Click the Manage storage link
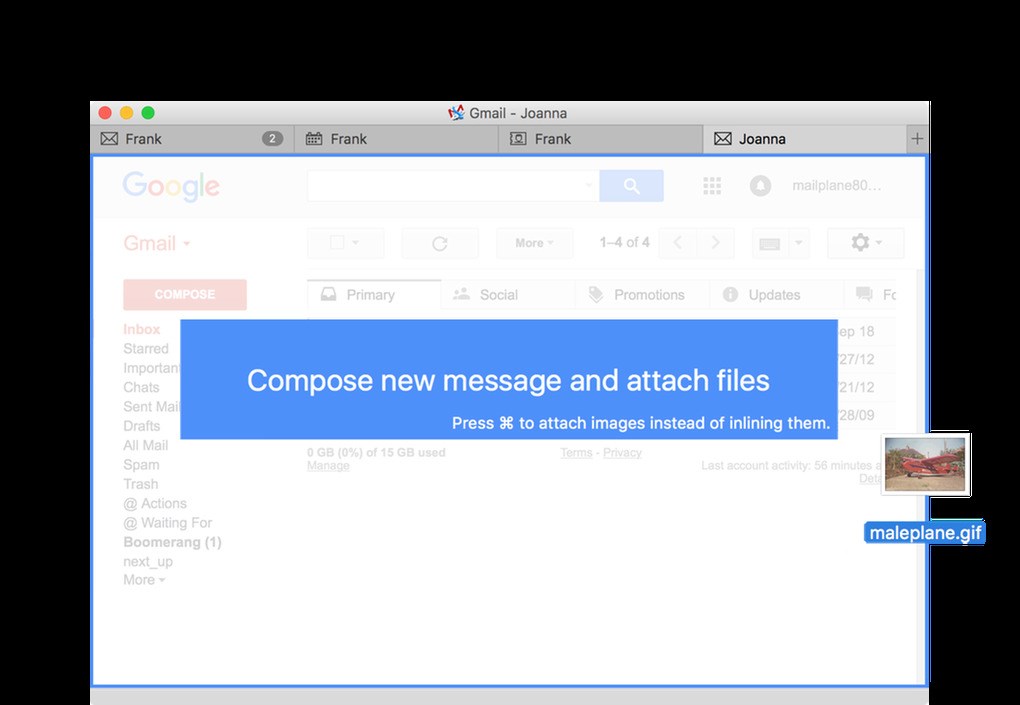 tap(329, 466)
